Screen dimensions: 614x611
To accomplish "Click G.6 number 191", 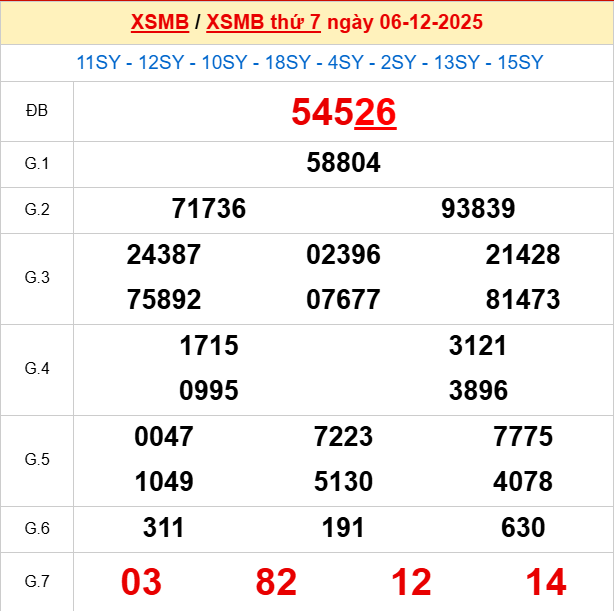I will [343, 528].
